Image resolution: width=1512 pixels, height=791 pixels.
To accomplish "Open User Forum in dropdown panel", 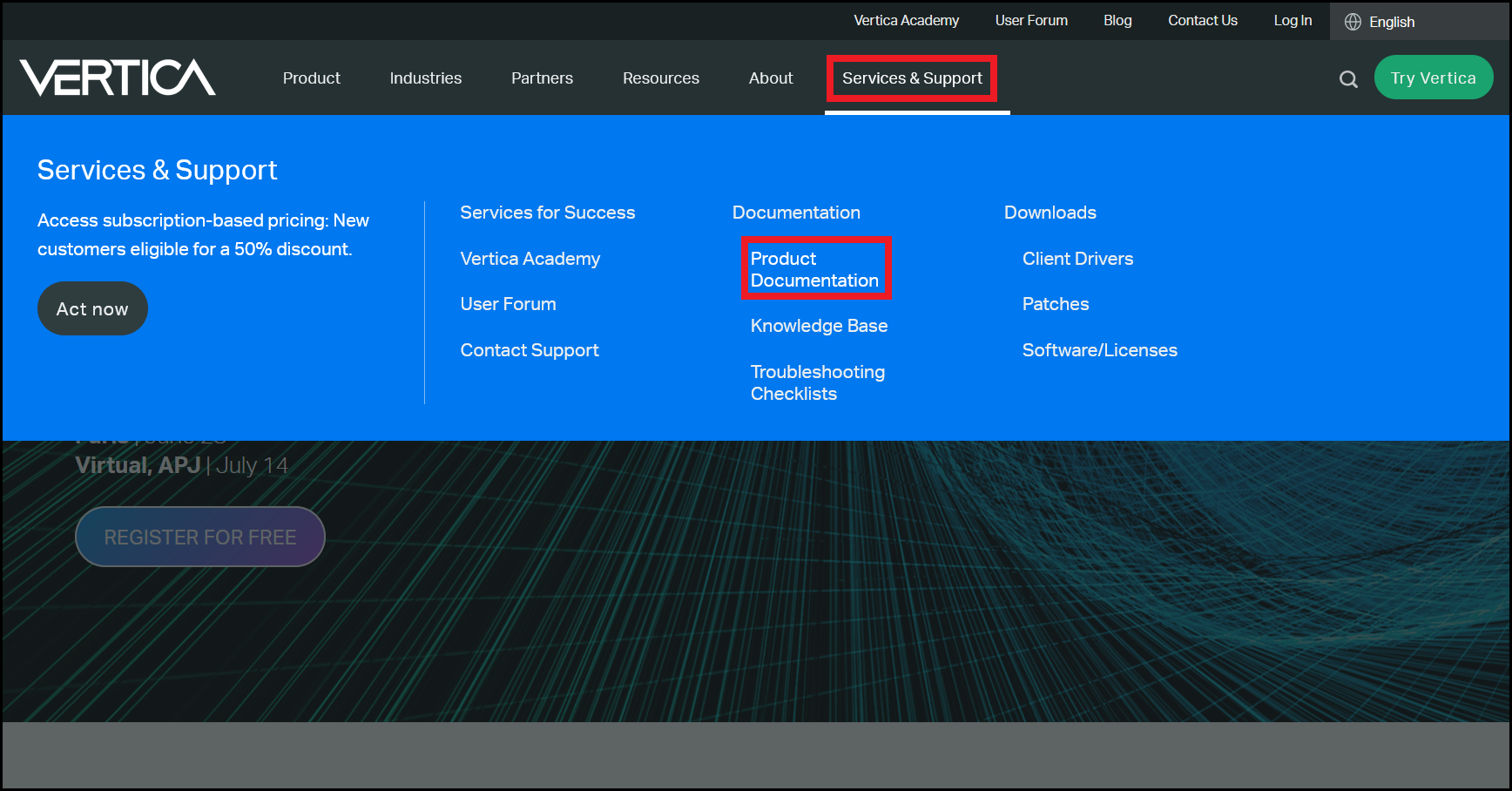I will pyautogui.click(x=509, y=304).
